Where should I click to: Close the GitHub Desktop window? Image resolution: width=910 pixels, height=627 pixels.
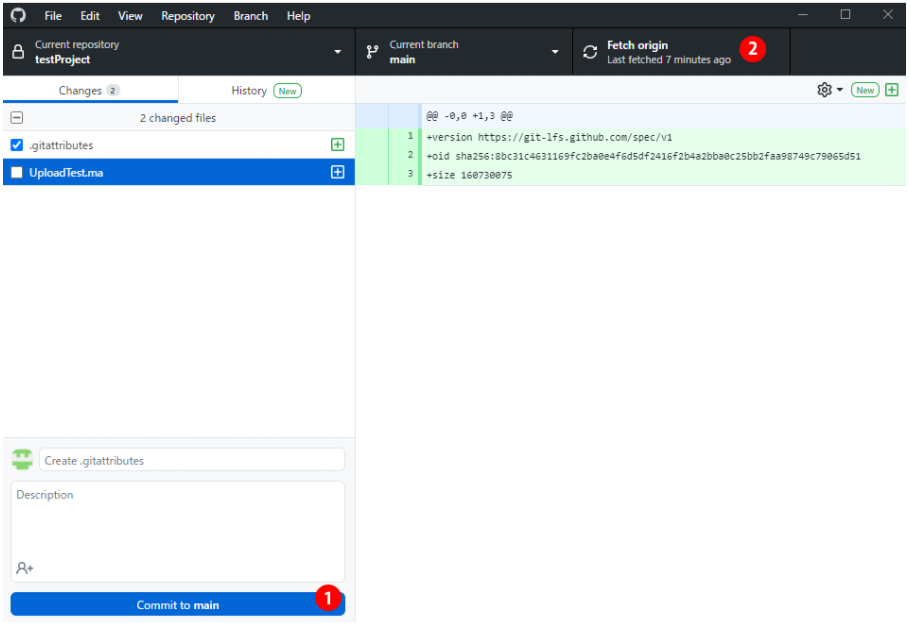tap(887, 15)
